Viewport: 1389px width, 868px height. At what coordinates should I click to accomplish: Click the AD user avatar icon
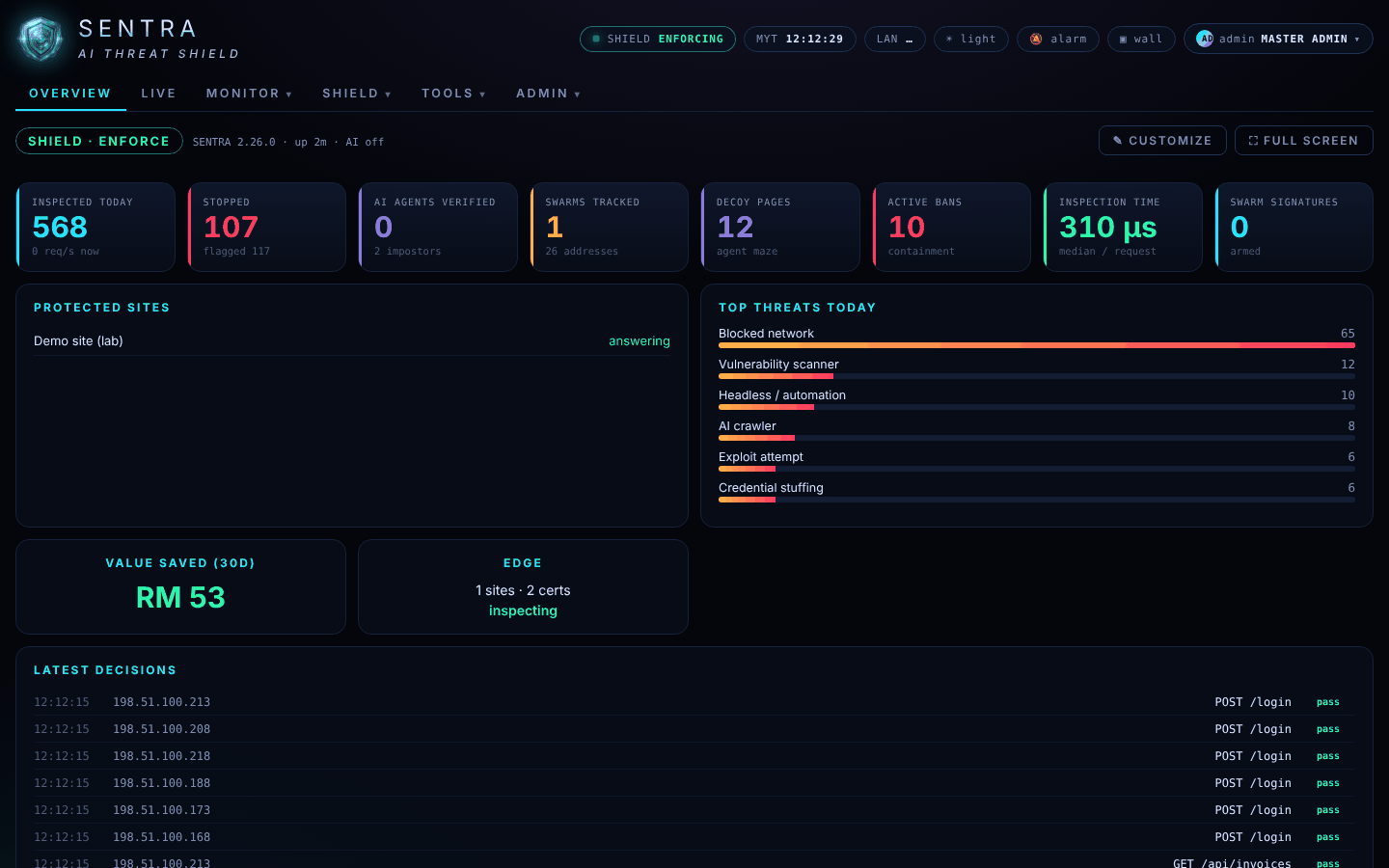[1205, 39]
